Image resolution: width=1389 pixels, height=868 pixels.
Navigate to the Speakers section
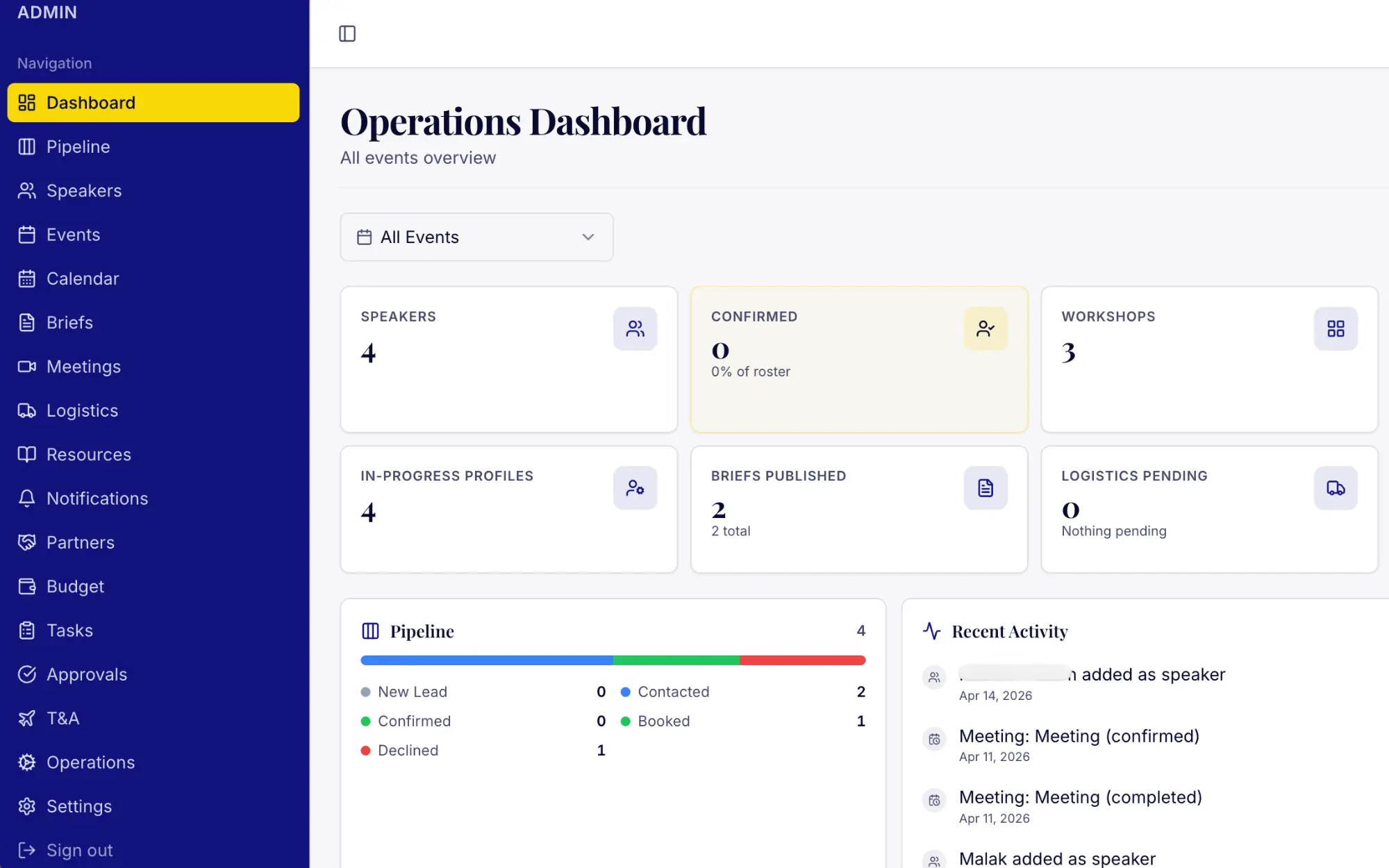(153, 190)
